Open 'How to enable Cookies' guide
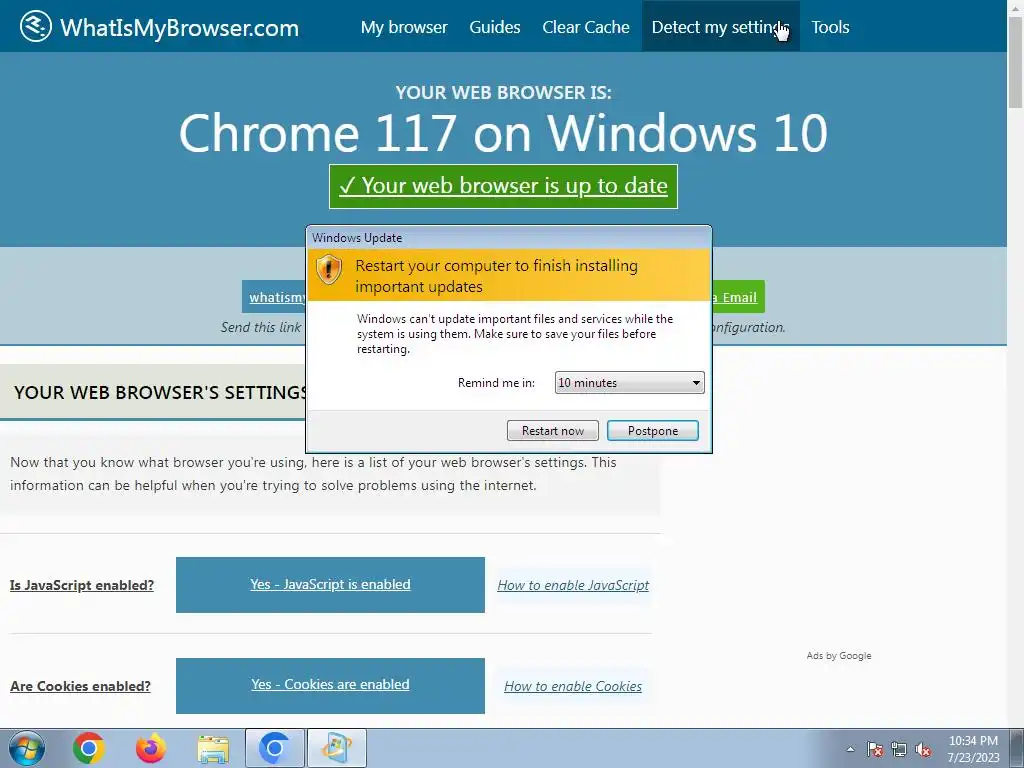 coord(573,686)
